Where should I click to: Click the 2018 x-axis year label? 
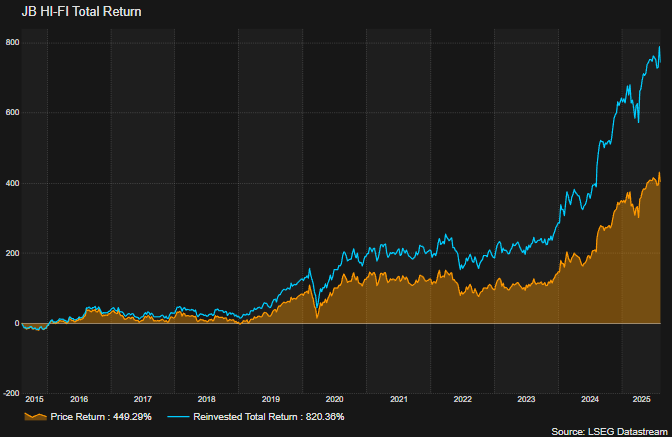(x=206, y=398)
